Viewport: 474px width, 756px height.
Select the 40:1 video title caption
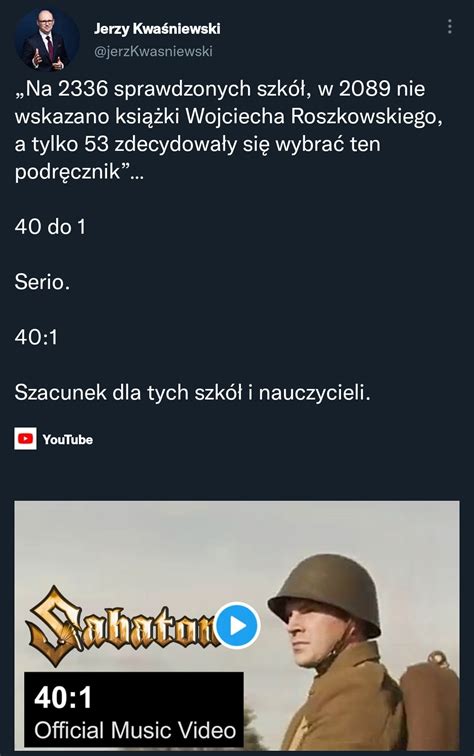tap(63, 697)
